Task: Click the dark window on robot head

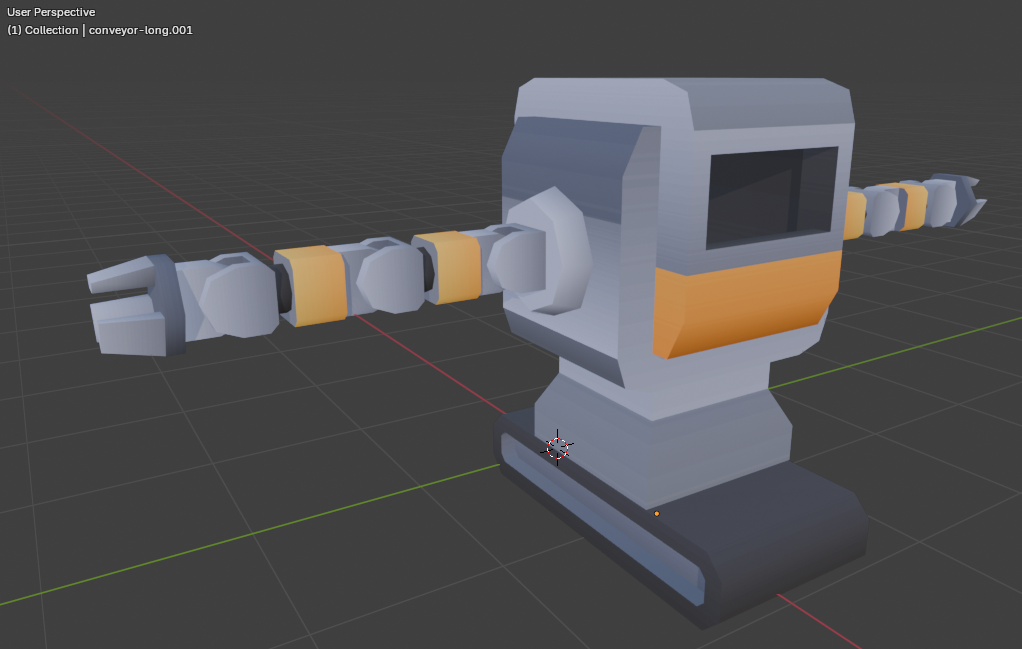Action: 770,196
